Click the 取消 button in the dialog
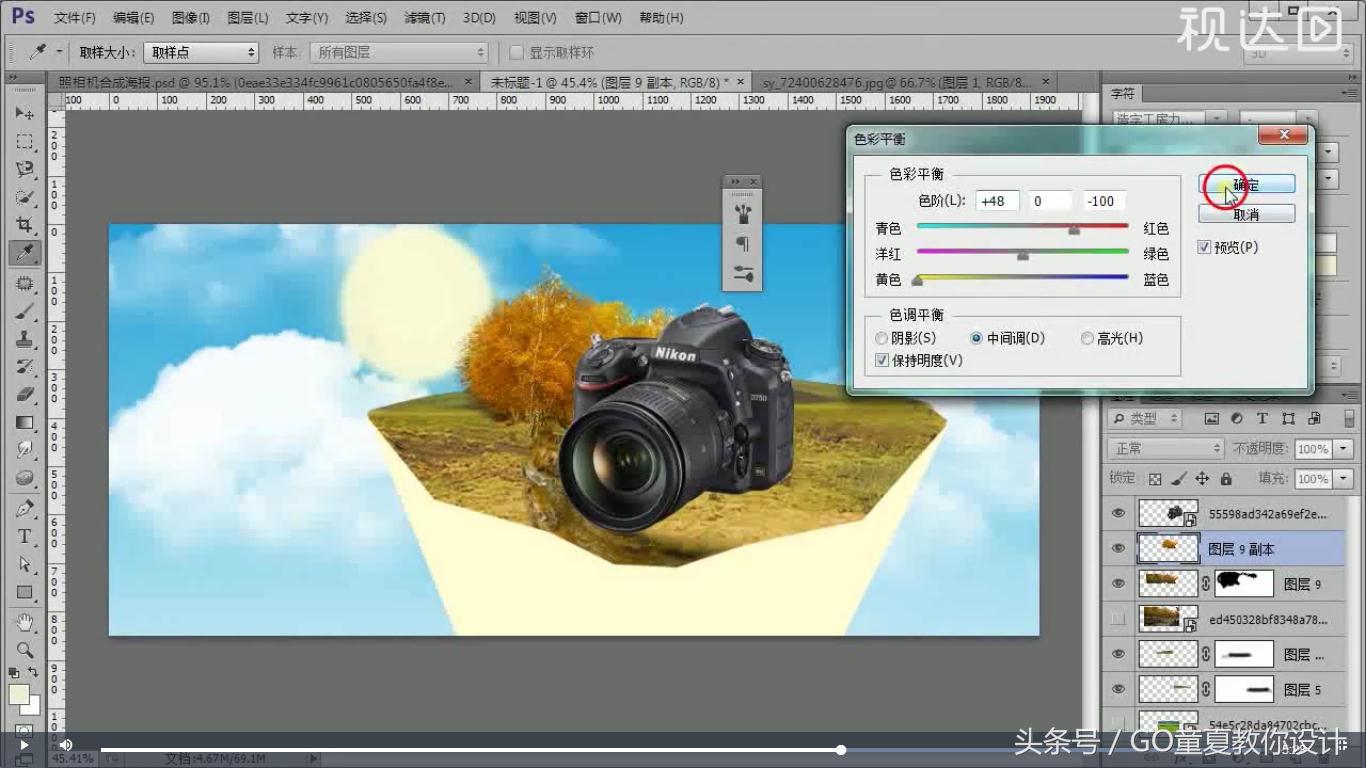This screenshot has height=768, width=1366. pyautogui.click(x=1246, y=213)
